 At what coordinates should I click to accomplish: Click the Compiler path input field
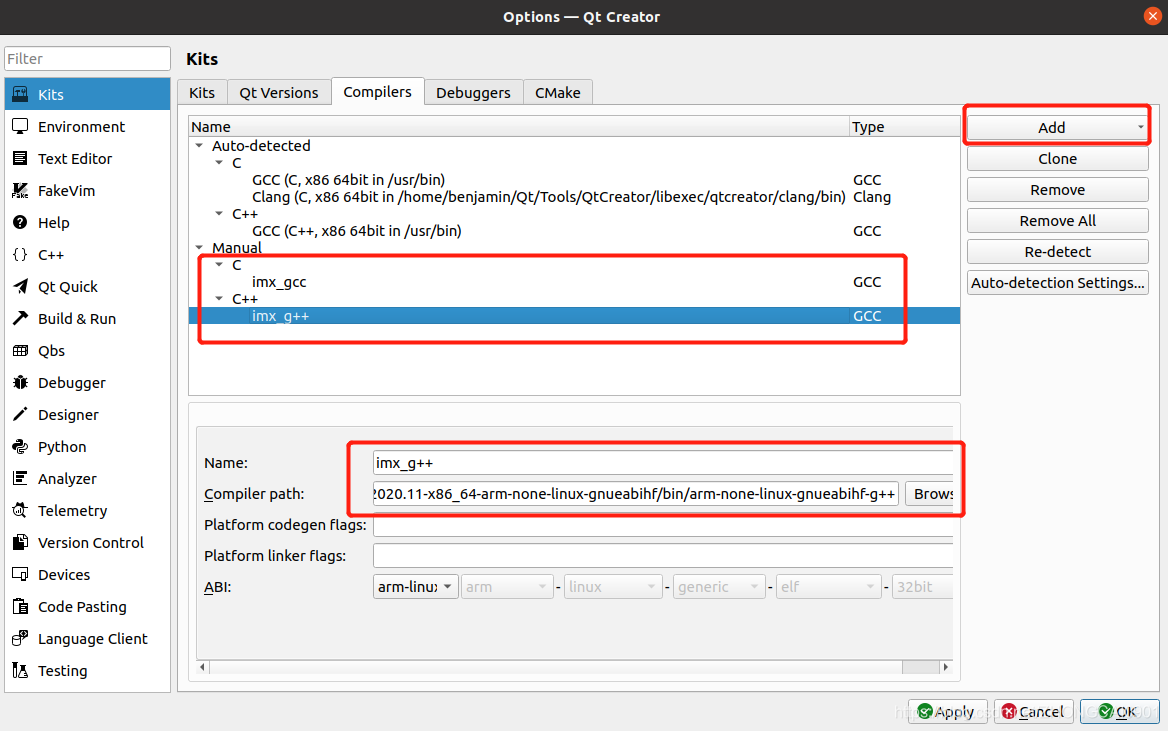pyautogui.click(x=635, y=494)
